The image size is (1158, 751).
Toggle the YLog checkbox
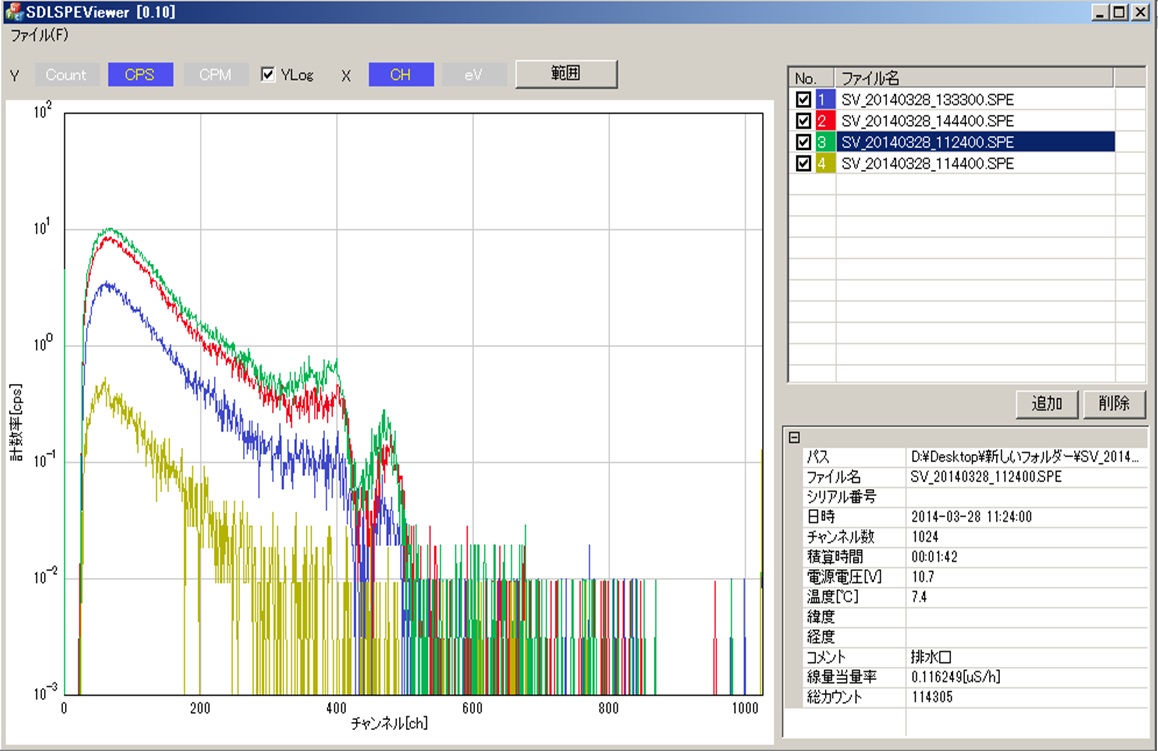pos(268,75)
